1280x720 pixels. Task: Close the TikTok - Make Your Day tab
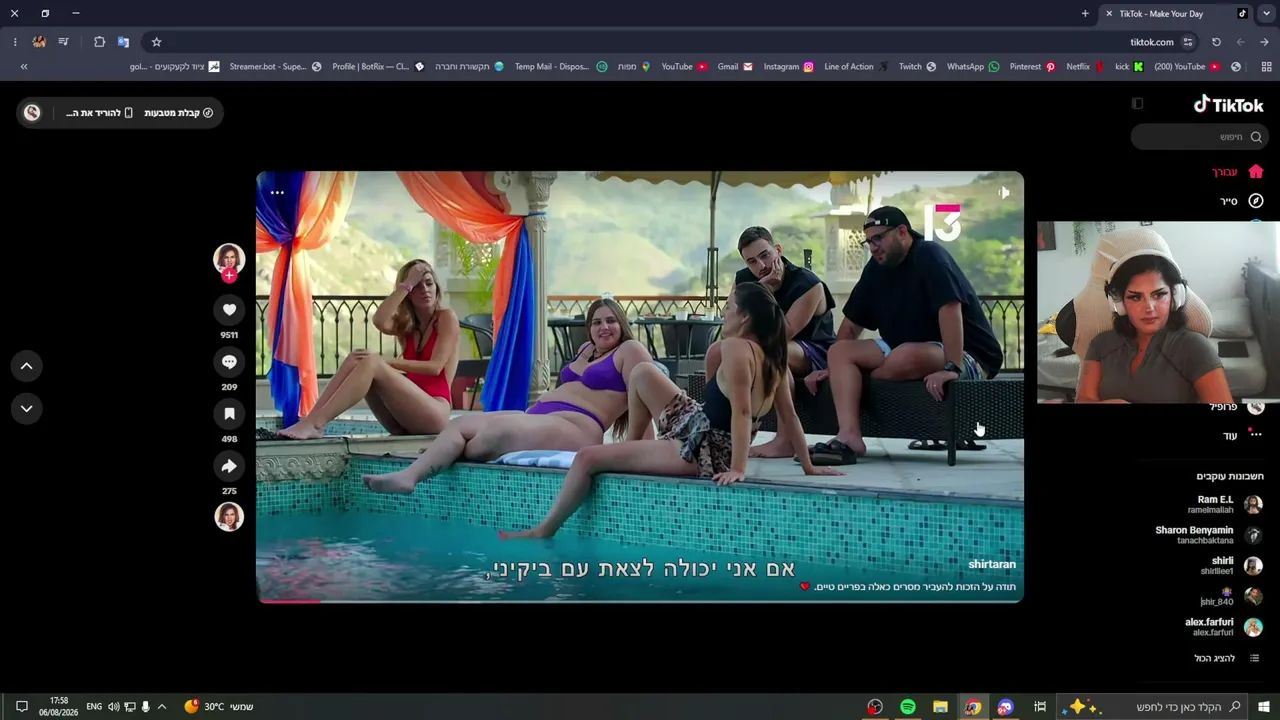tap(1109, 14)
